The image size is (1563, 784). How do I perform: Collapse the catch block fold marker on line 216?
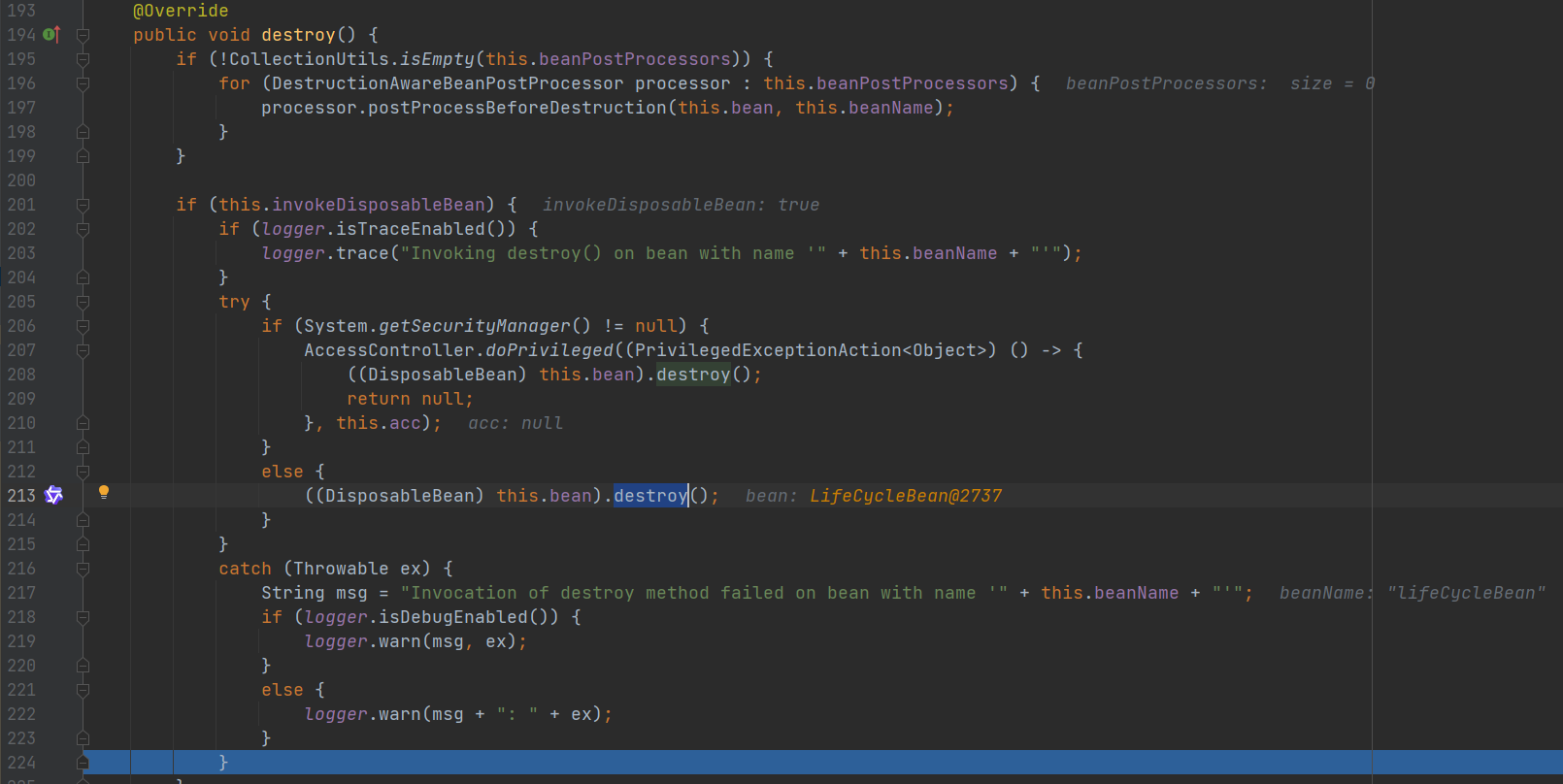pos(83,569)
